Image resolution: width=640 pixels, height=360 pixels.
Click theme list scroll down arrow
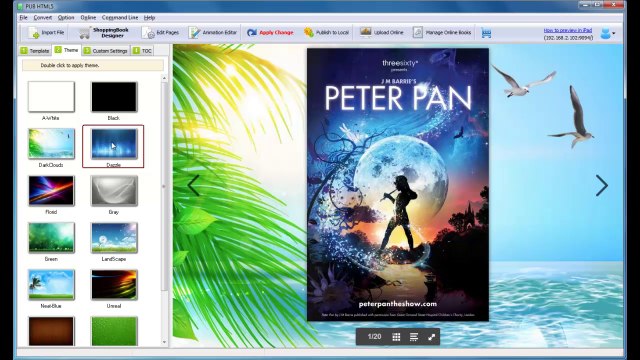[164, 342]
